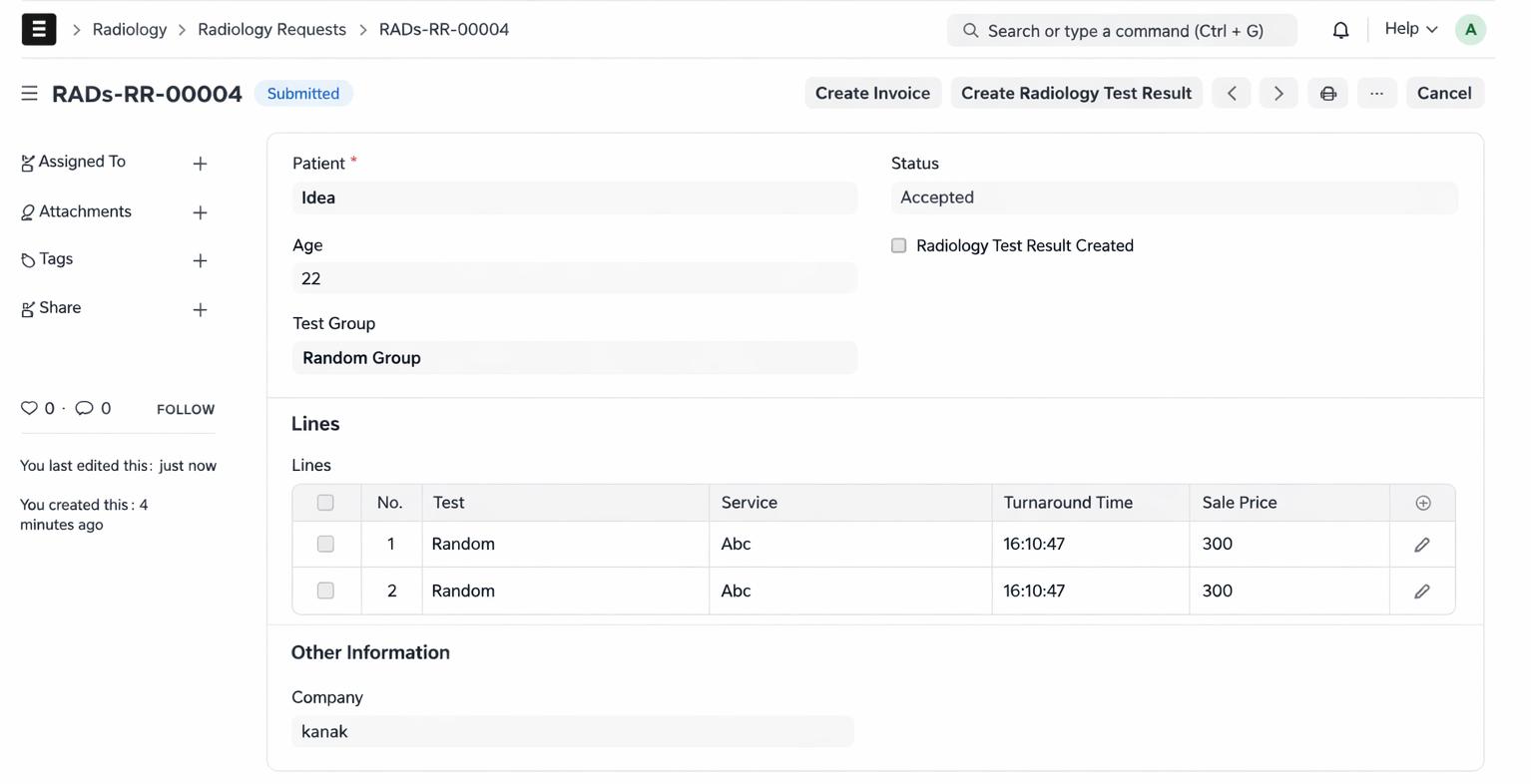Select all rows in Lines table
The width and height of the screenshot is (1531, 784).
325,503
